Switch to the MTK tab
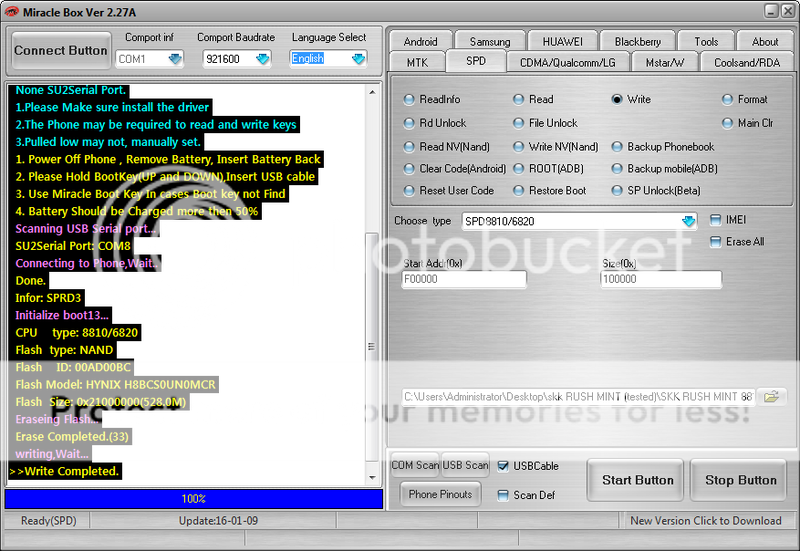Screen dimensions: 800x551 click(x=417, y=62)
